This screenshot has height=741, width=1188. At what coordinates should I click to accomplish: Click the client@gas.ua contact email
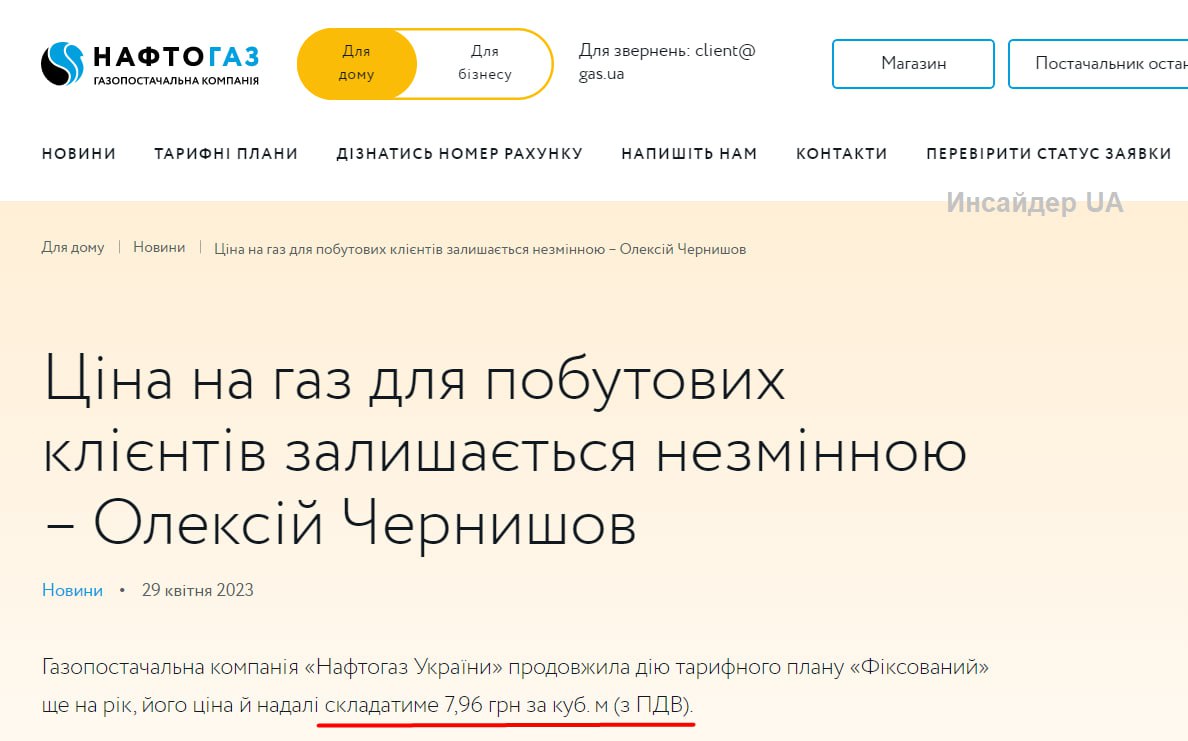[667, 62]
